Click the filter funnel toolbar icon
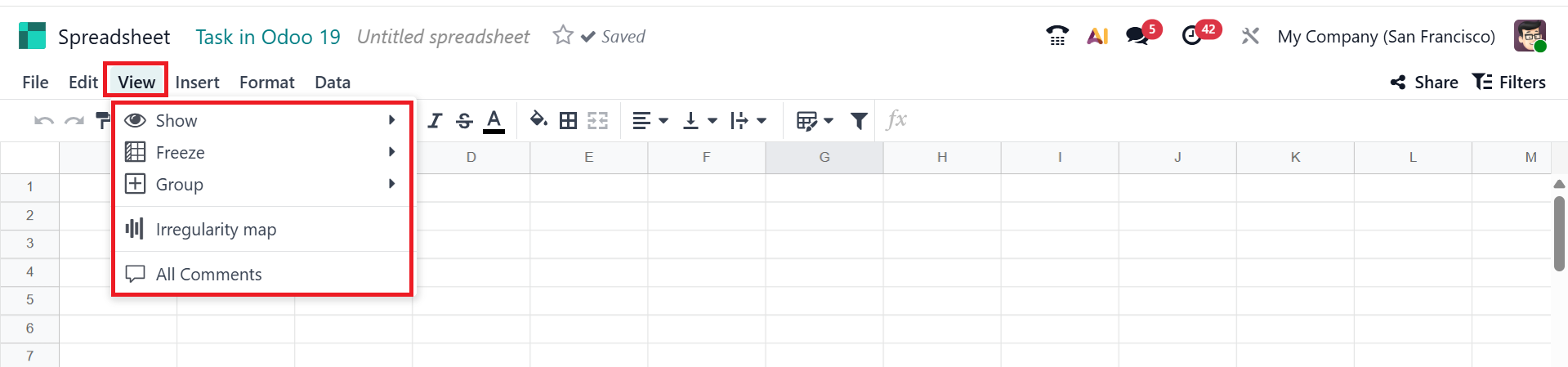This screenshot has height=367, width=1568. pos(858,121)
